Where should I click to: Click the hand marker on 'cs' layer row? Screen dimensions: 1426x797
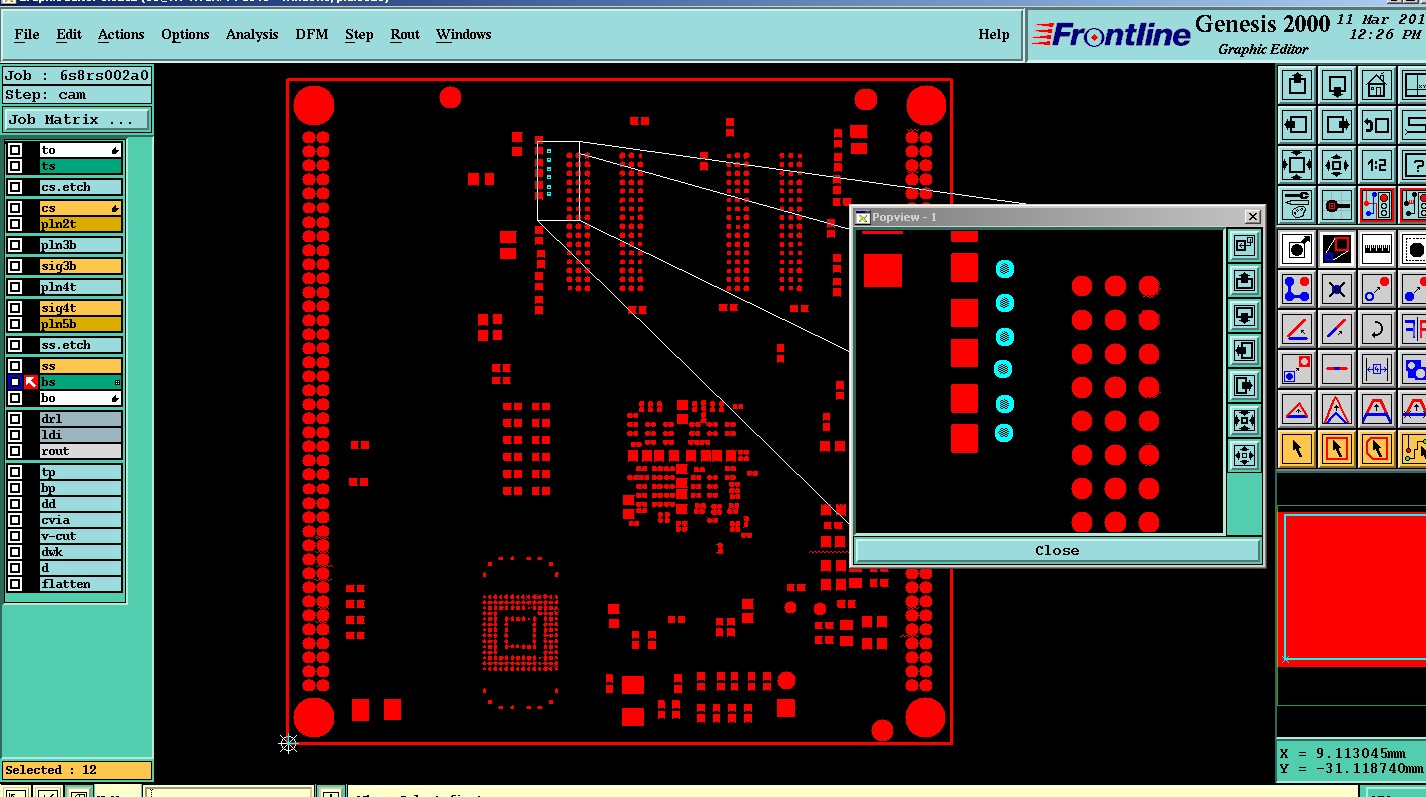point(116,208)
